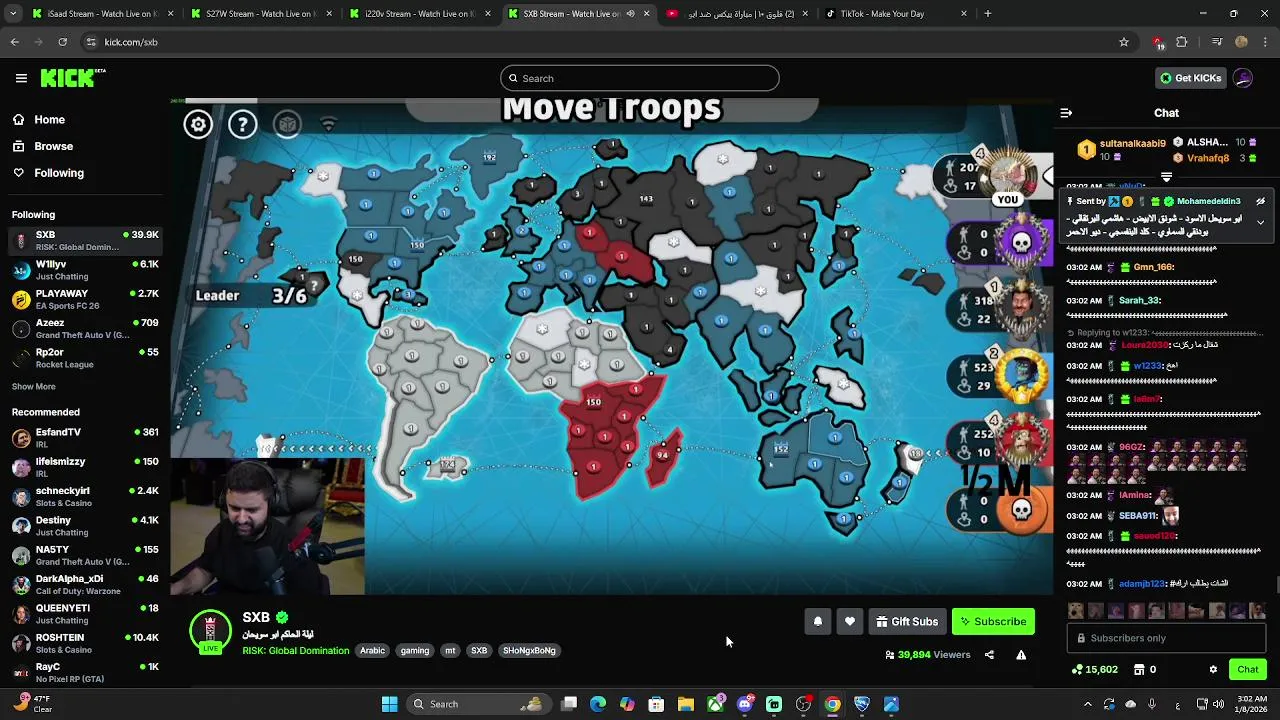Select the SHoNgxBoNg tag
Viewport: 1280px width, 720px height.
coord(529,650)
